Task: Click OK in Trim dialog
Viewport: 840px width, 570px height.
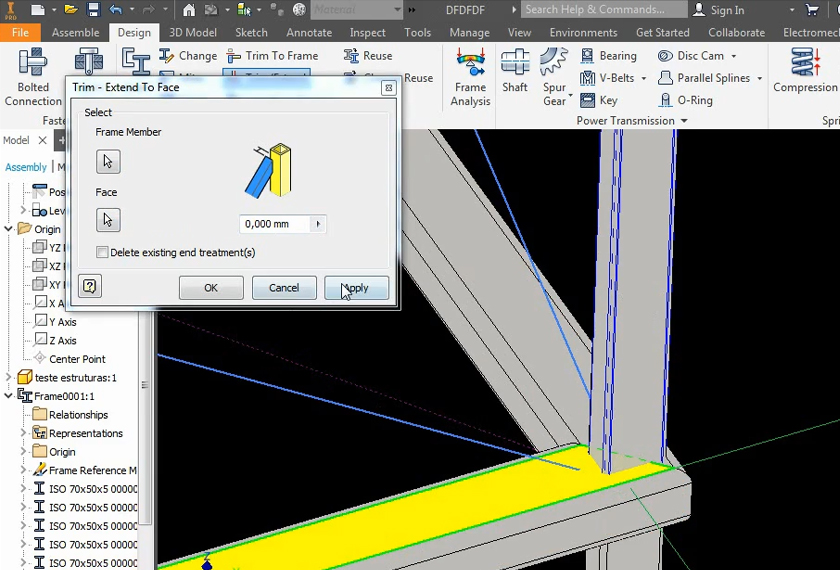Action: (x=211, y=288)
